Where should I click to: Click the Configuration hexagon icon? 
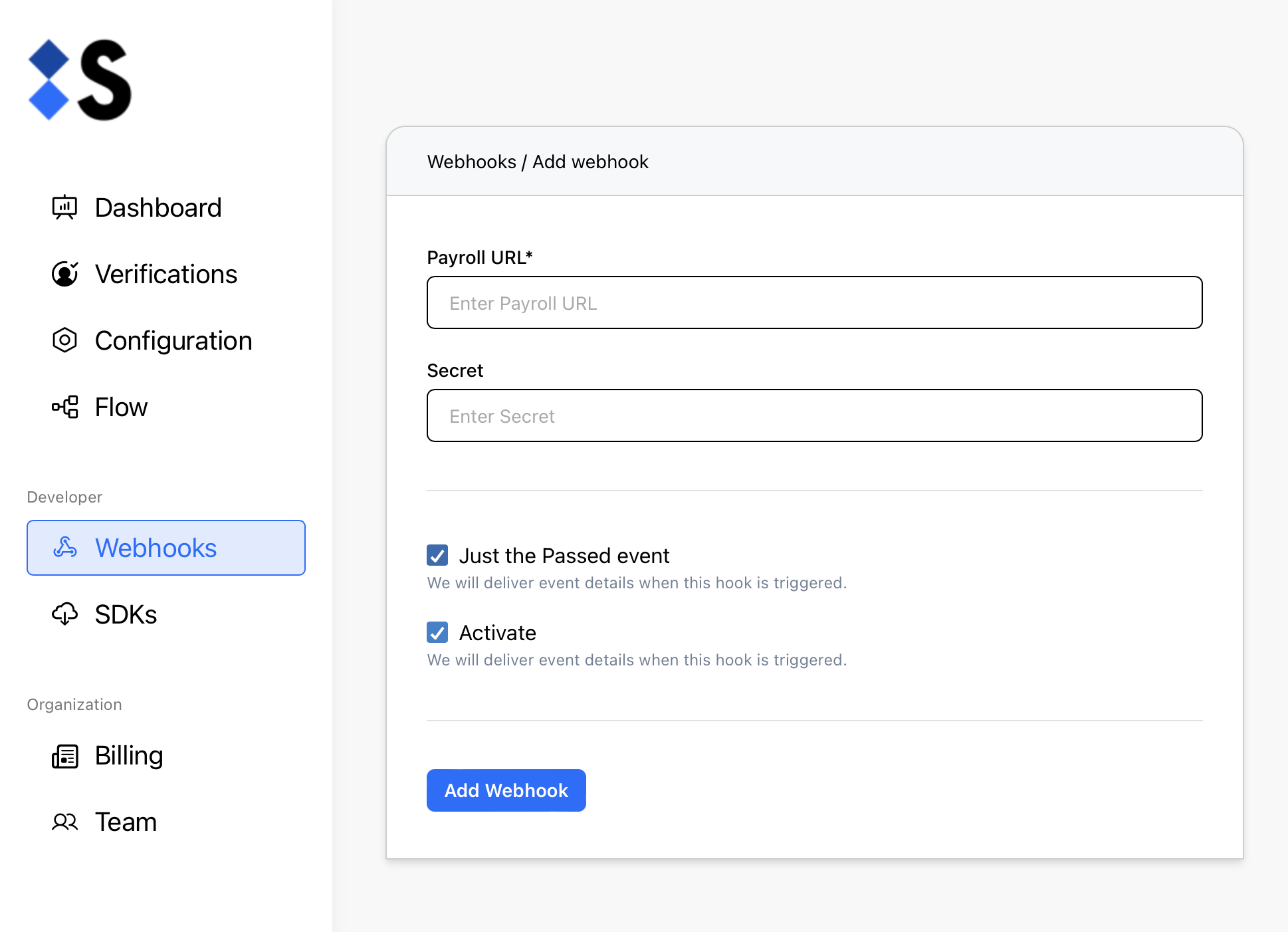[x=64, y=340]
